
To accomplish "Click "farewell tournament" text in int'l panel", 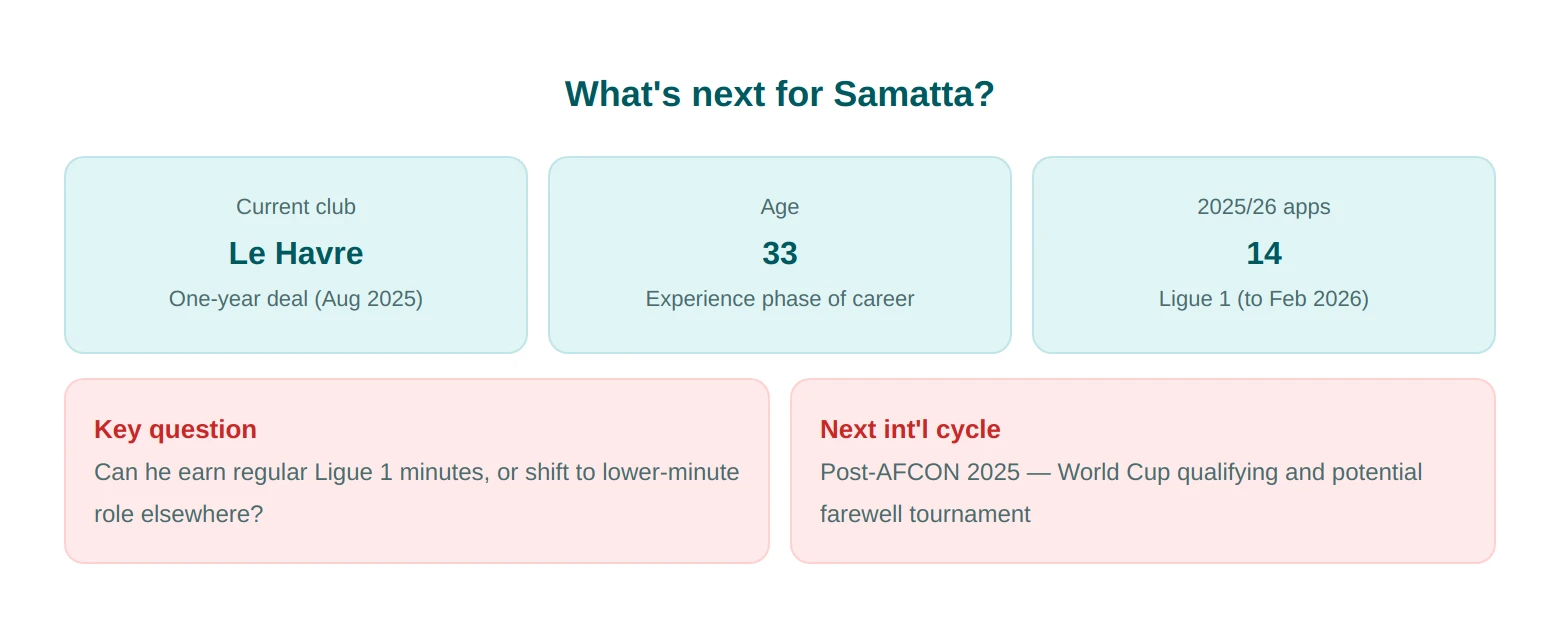I will 925,514.
